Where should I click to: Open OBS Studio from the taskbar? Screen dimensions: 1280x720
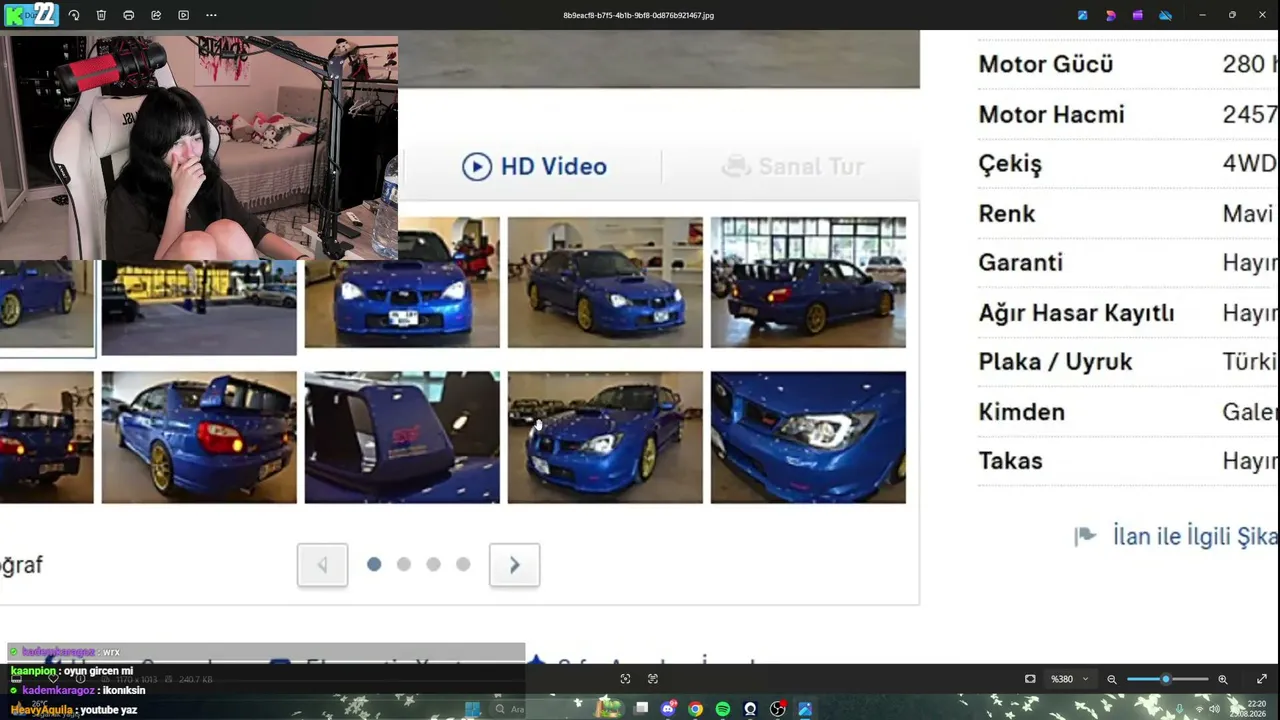(x=777, y=709)
